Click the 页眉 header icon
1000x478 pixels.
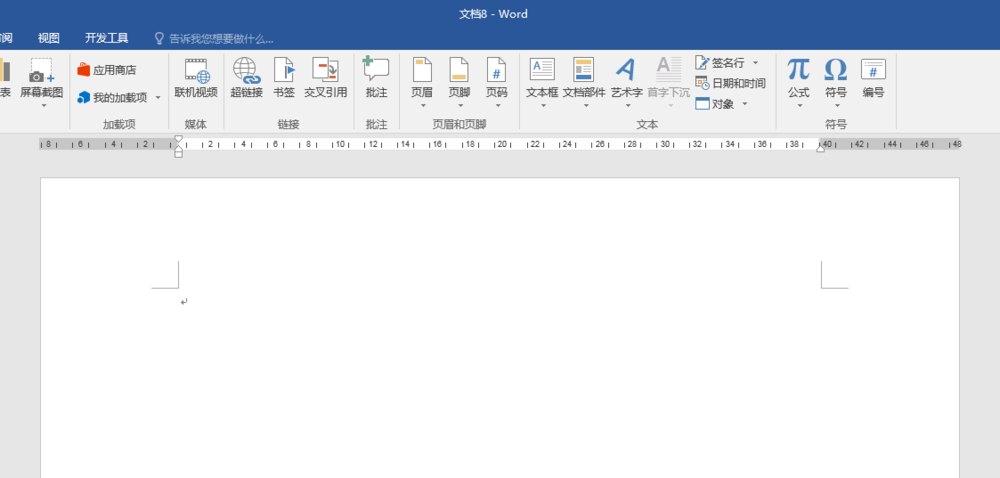click(x=422, y=69)
